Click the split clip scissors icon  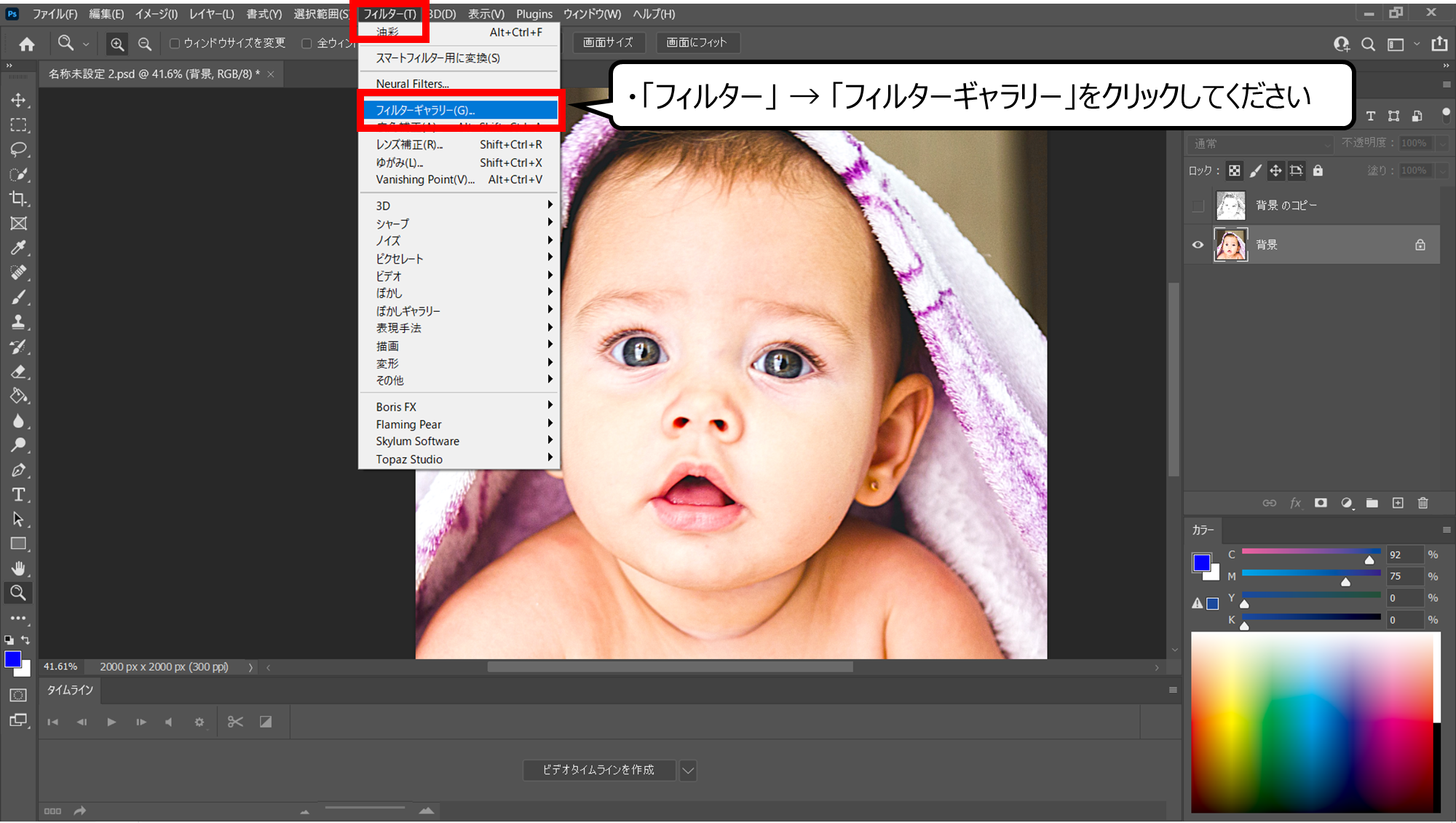pyautogui.click(x=235, y=722)
